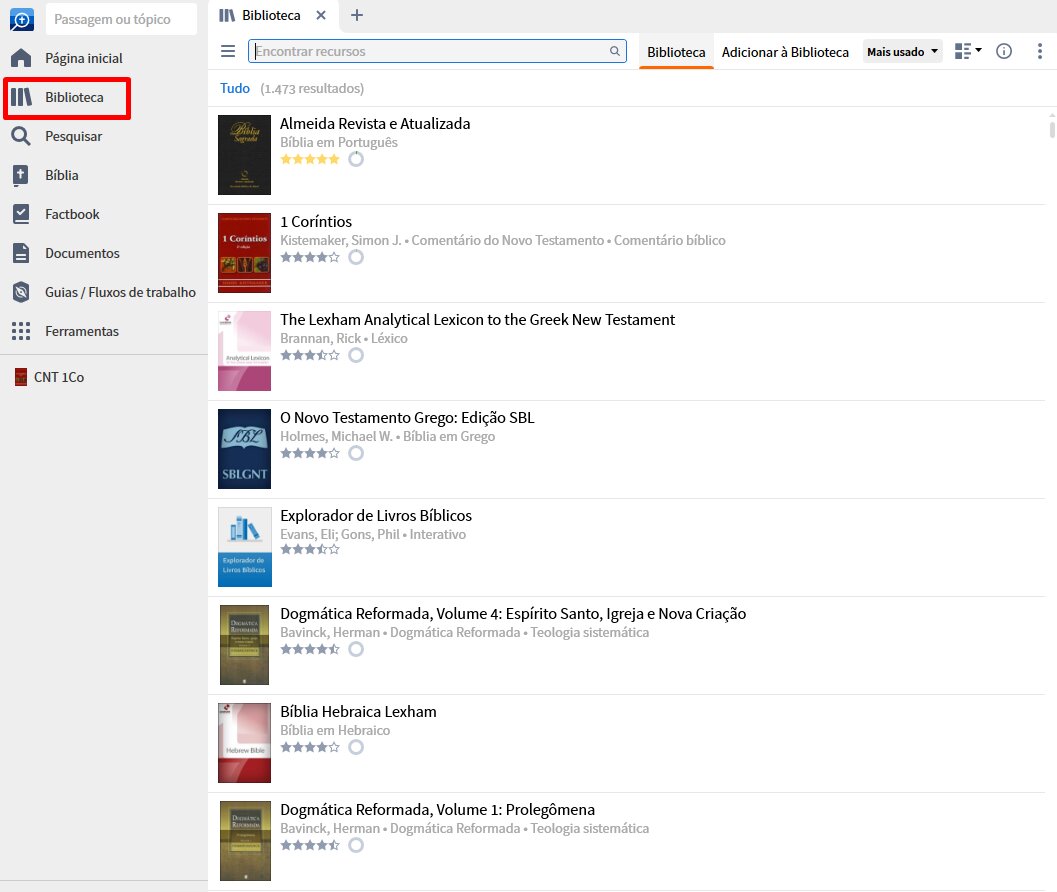
Task: Click the Tudo filter link
Action: click(x=235, y=88)
